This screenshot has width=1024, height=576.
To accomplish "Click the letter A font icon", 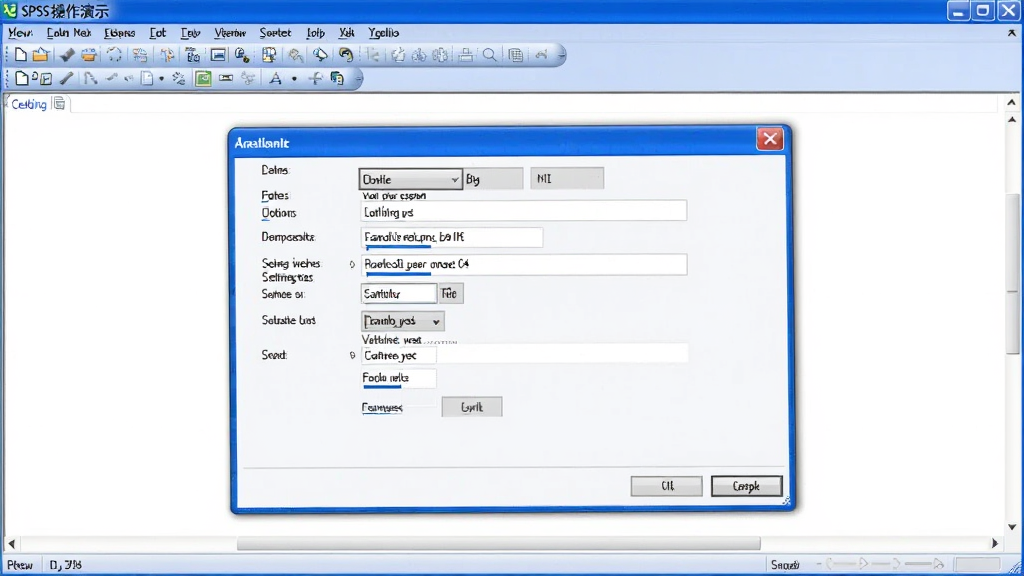I will pos(276,78).
